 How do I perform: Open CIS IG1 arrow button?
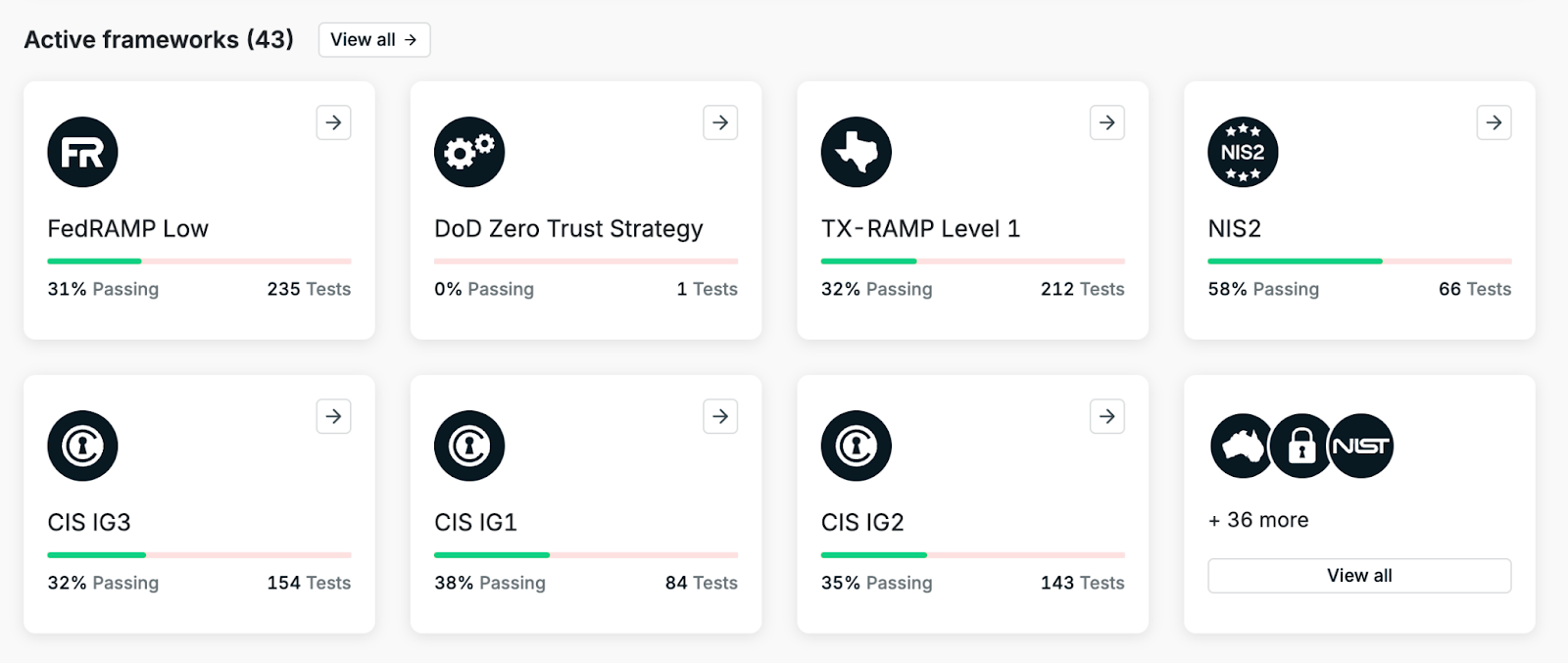(720, 416)
